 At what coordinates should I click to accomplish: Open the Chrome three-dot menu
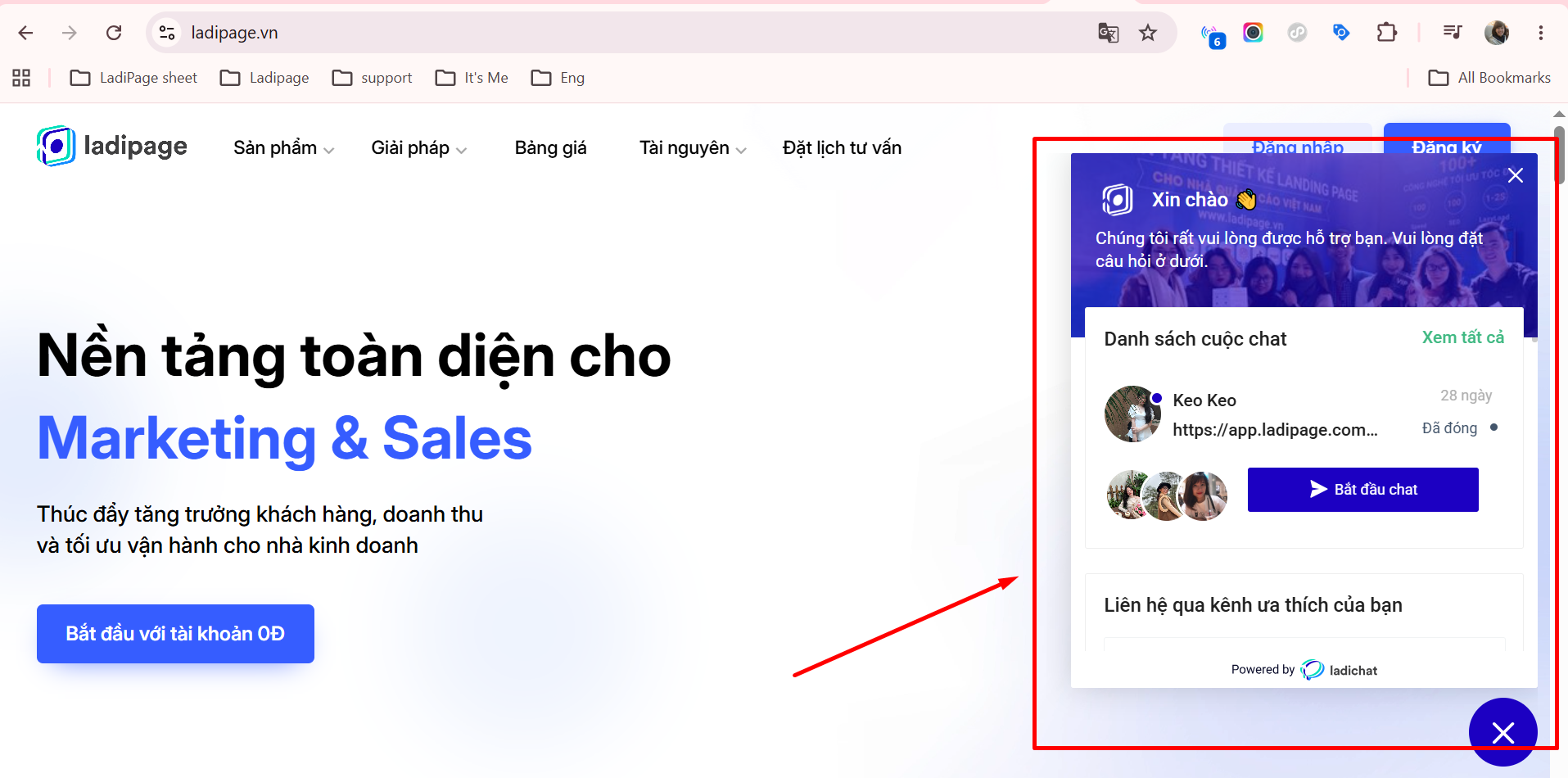(1540, 33)
